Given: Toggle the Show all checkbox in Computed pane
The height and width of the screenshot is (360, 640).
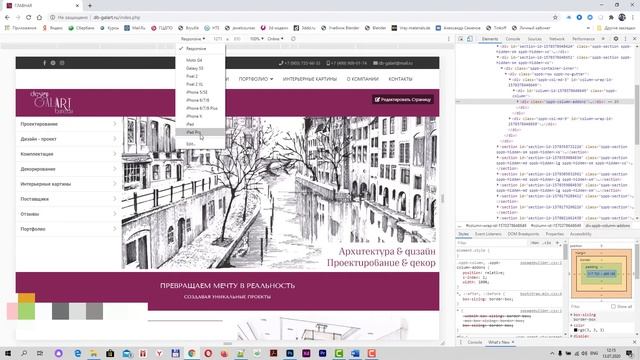Looking at the screenshot, I should [x=613, y=306].
